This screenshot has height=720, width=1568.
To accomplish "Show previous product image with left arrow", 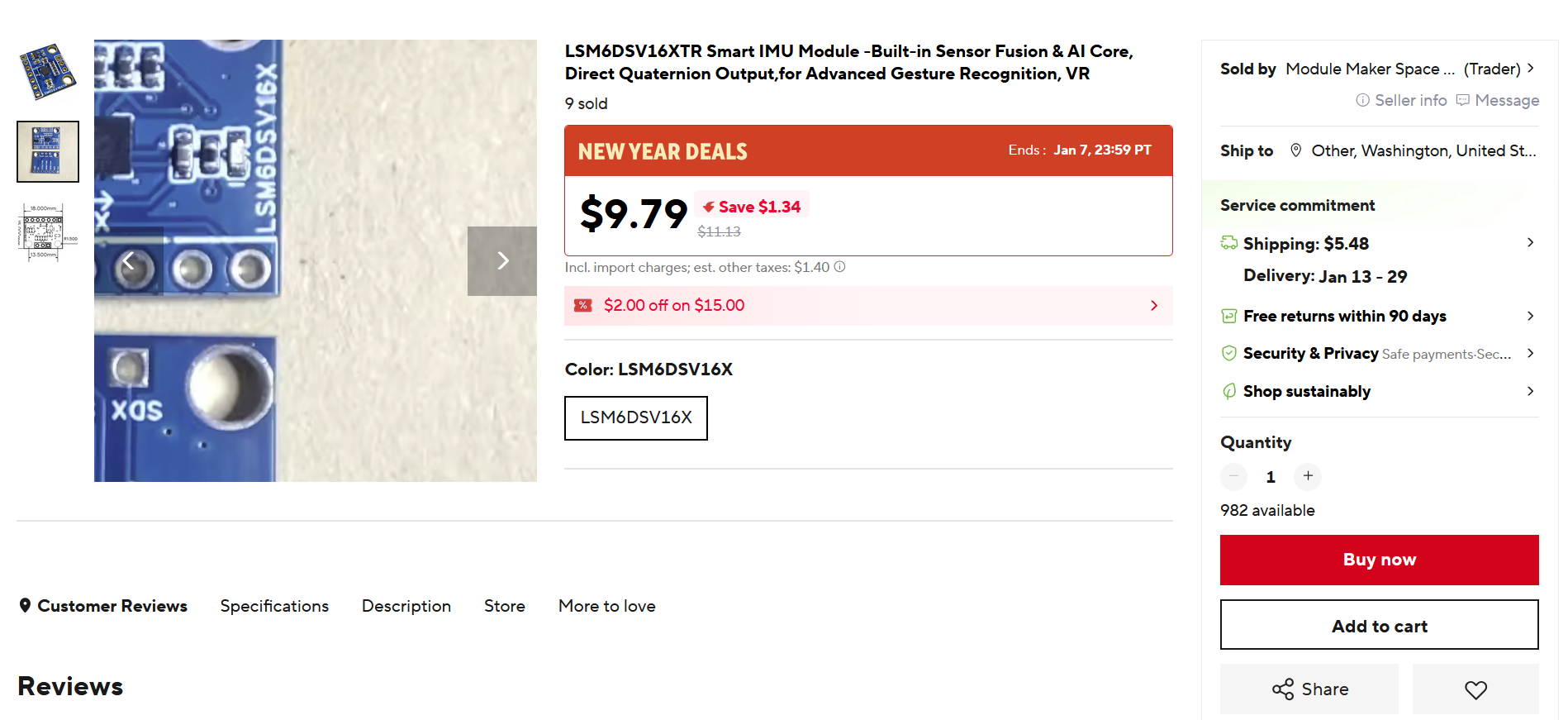I will [x=128, y=261].
